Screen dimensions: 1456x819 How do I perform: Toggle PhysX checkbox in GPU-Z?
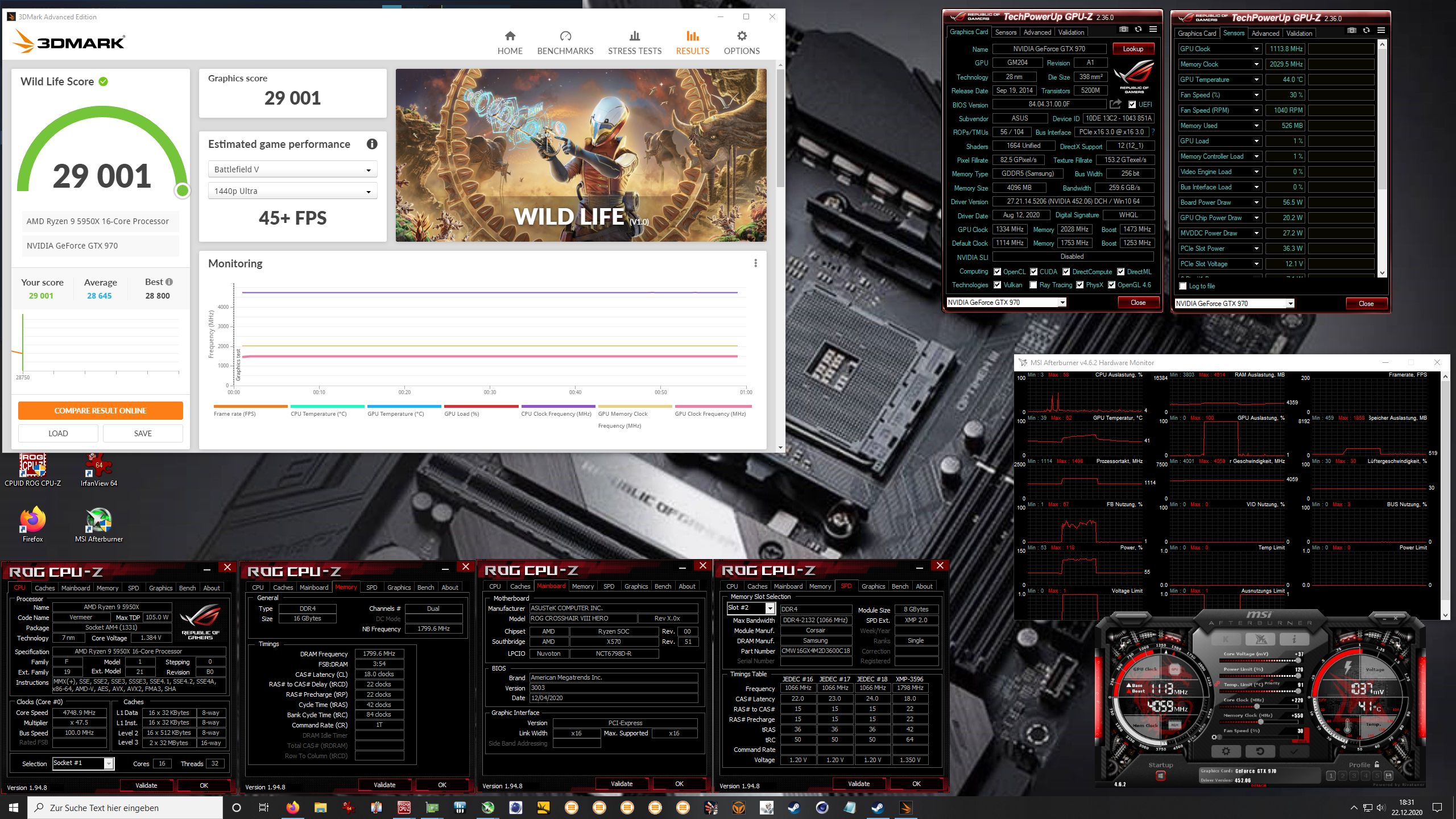(1079, 285)
